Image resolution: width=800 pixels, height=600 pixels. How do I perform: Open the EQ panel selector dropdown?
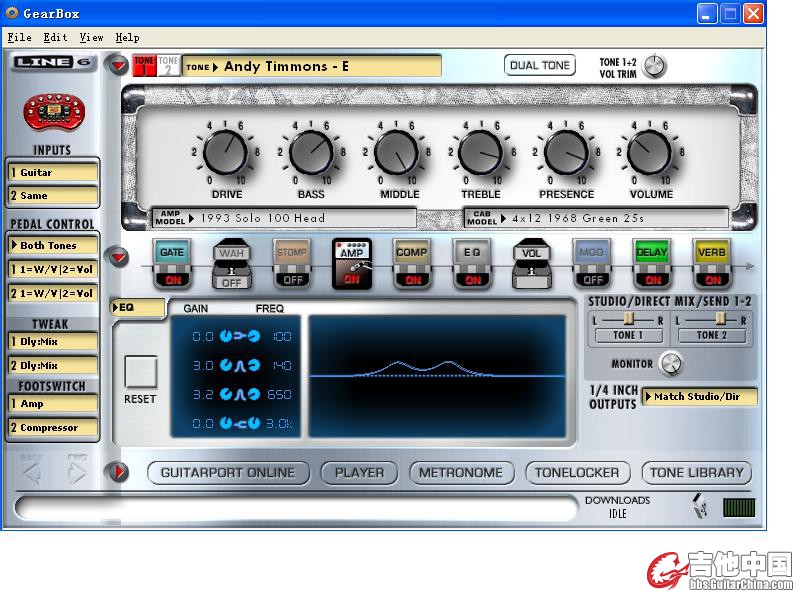click(x=138, y=307)
